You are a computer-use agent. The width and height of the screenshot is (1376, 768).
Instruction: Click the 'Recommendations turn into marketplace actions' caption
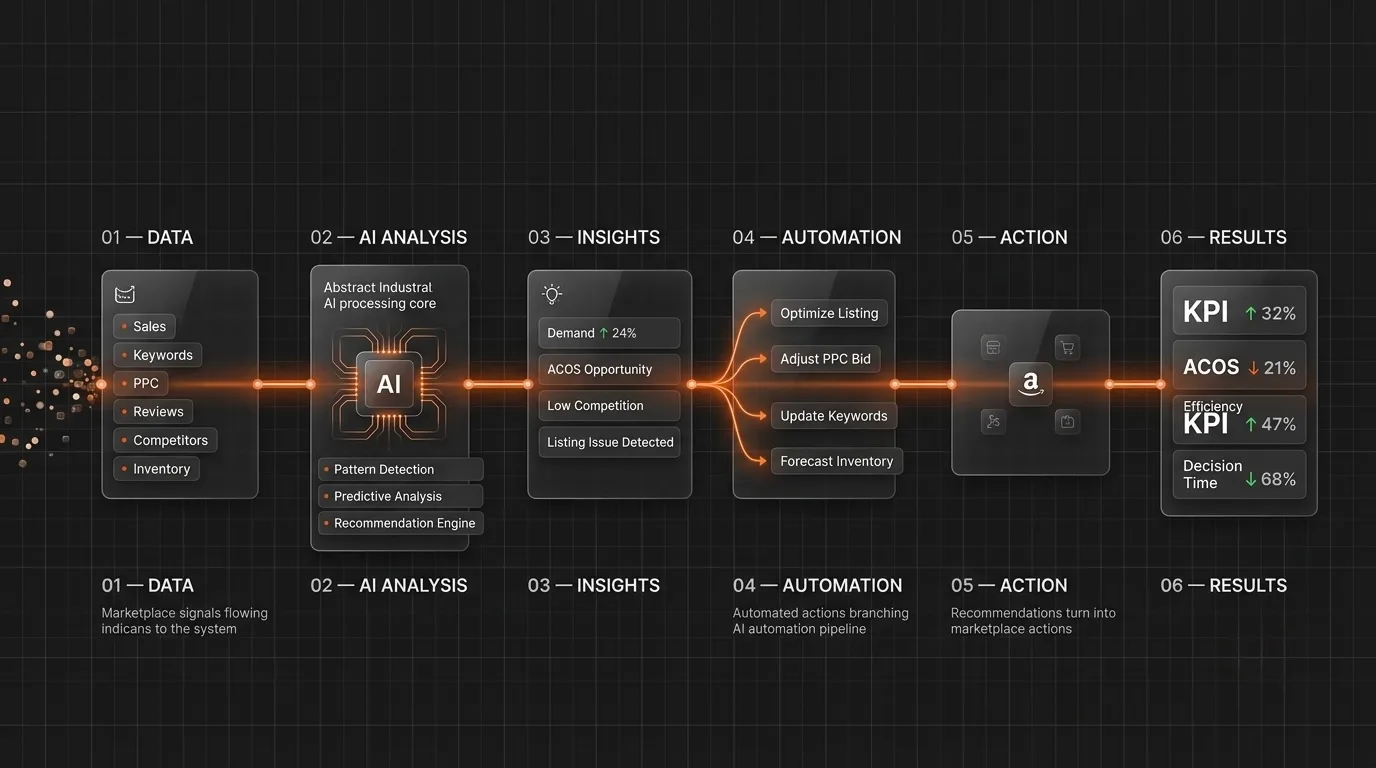[1033, 621]
